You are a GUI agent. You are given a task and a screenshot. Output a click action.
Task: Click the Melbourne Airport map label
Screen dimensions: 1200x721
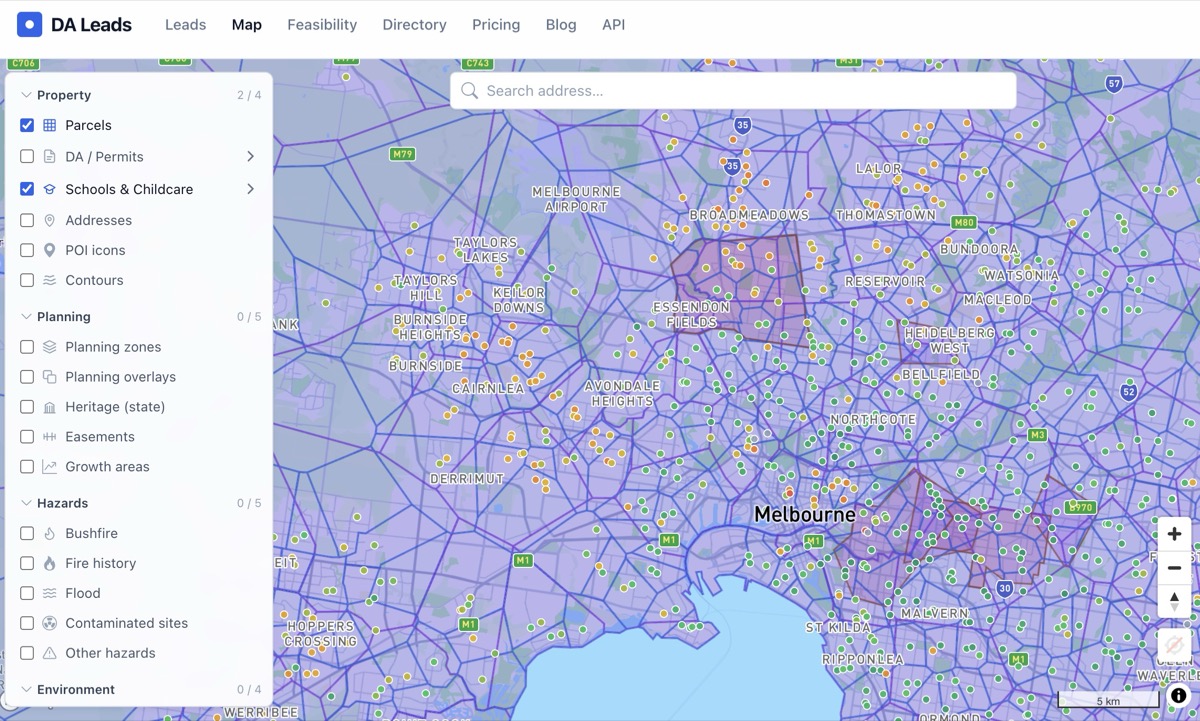click(x=576, y=199)
